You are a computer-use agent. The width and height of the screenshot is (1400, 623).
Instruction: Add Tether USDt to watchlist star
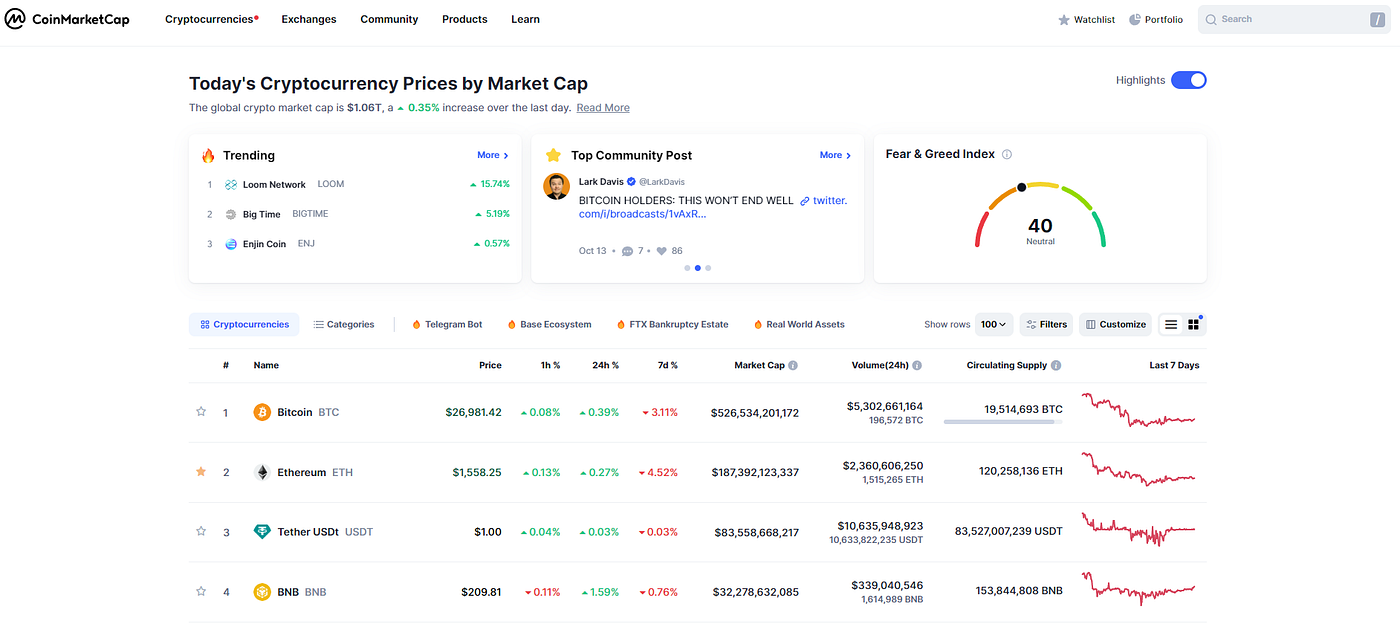pos(201,532)
